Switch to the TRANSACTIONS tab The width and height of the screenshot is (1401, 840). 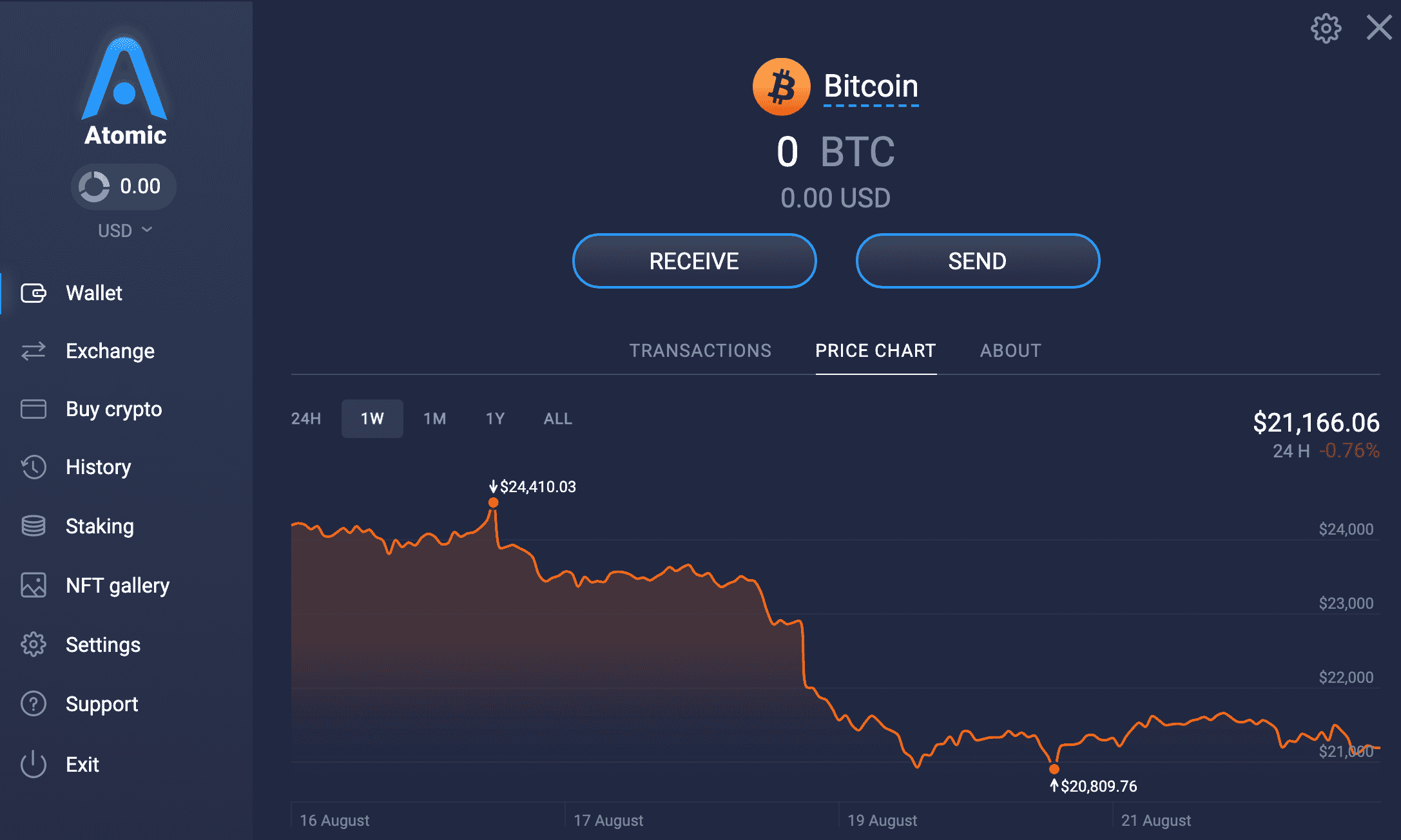(700, 350)
